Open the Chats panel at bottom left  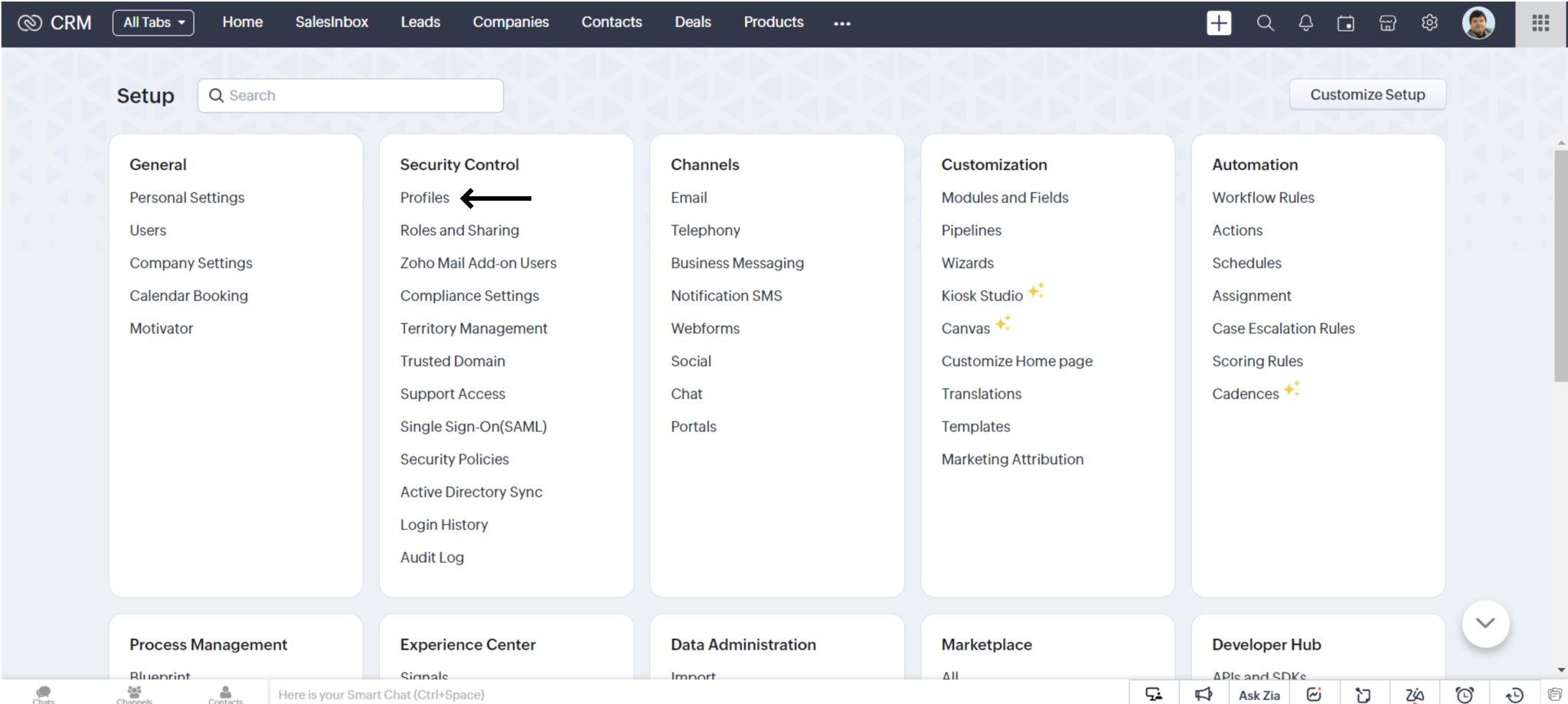pyautogui.click(x=44, y=693)
